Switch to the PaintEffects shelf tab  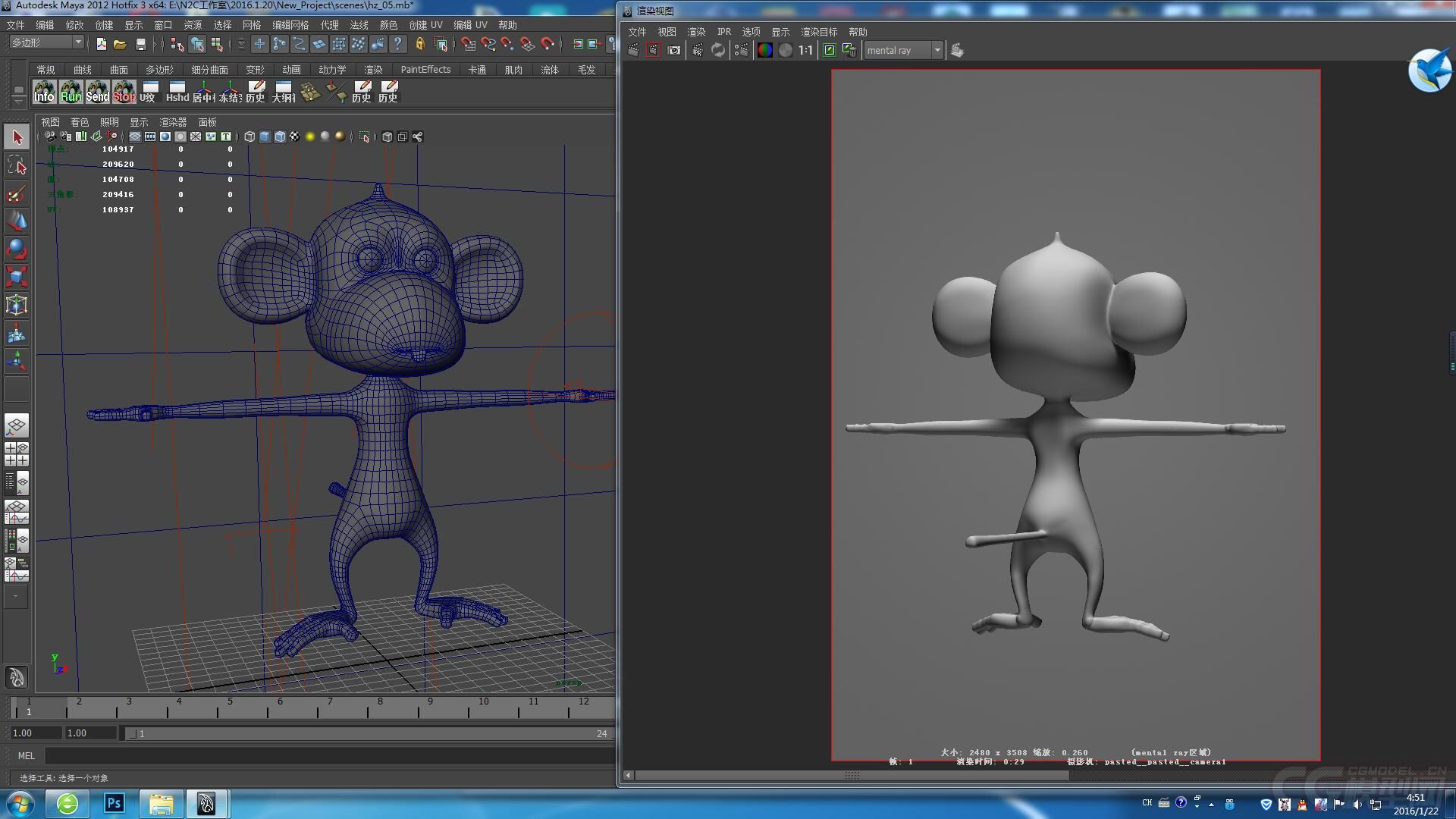click(425, 69)
